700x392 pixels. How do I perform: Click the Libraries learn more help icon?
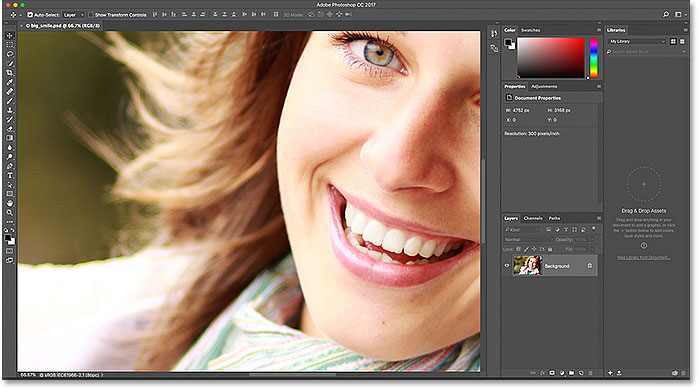click(644, 246)
